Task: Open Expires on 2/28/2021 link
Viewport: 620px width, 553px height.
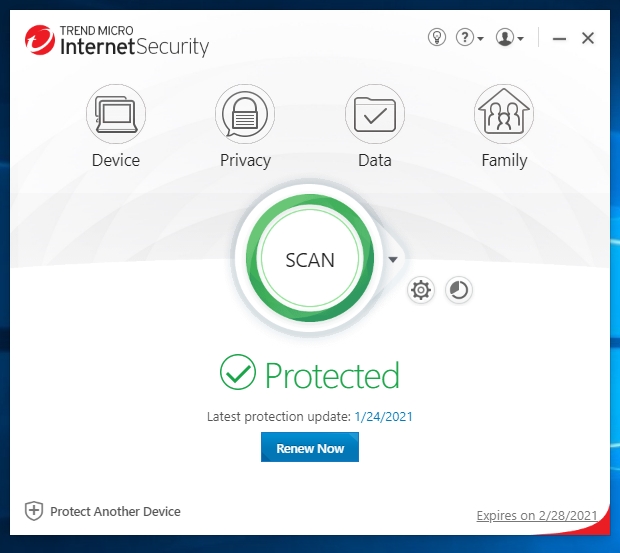Action: [537, 516]
